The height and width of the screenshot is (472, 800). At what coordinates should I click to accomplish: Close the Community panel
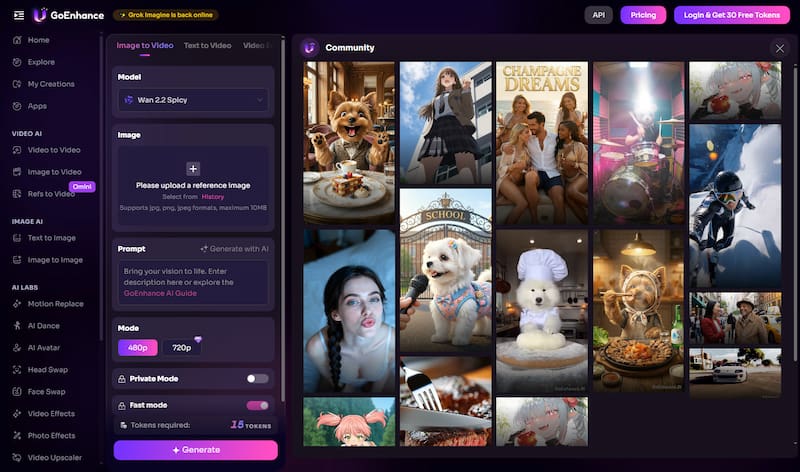780,48
